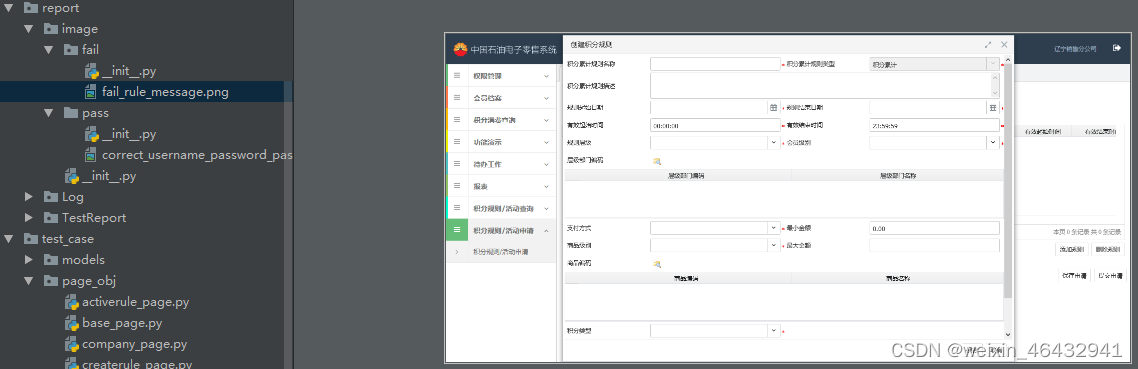Click the __init__.py icon inside fail folder
1138x369 pixels.
(x=91, y=71)
